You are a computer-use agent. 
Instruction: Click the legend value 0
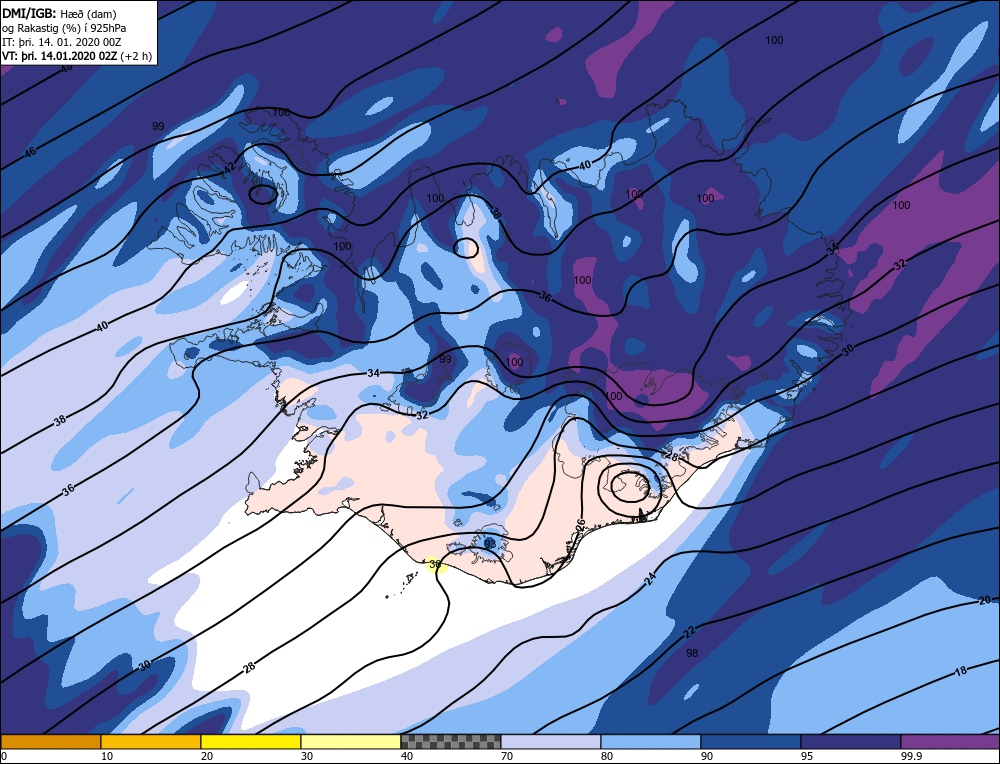click(4, 756)
